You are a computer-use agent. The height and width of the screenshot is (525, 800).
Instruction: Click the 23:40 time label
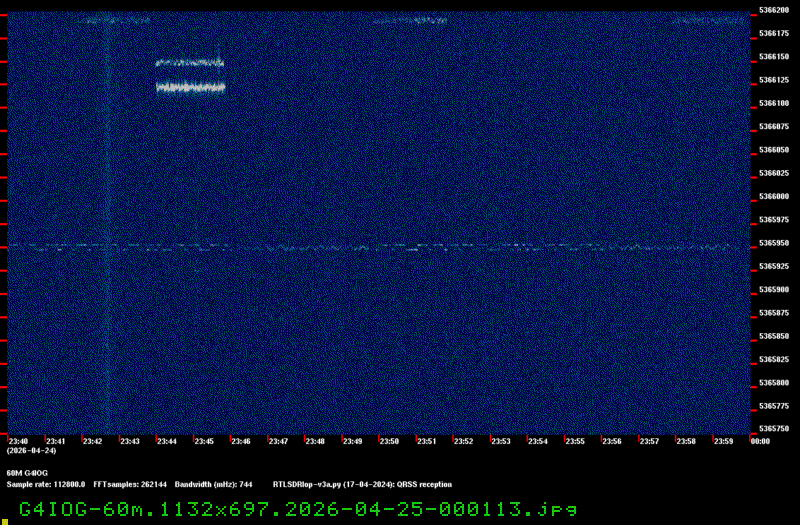(18, 441)
